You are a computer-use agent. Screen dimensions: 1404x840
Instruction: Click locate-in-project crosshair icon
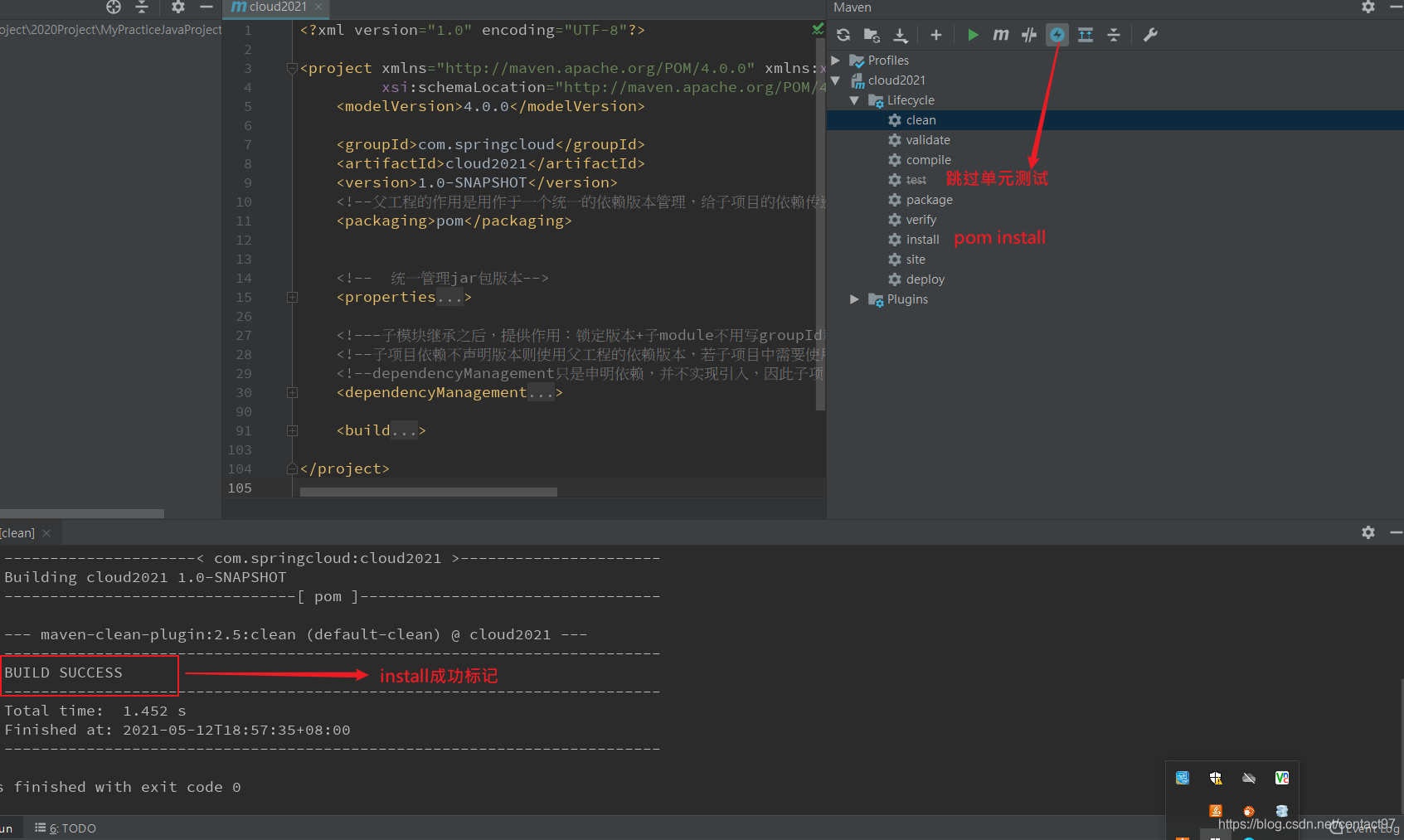pos(114,7)
